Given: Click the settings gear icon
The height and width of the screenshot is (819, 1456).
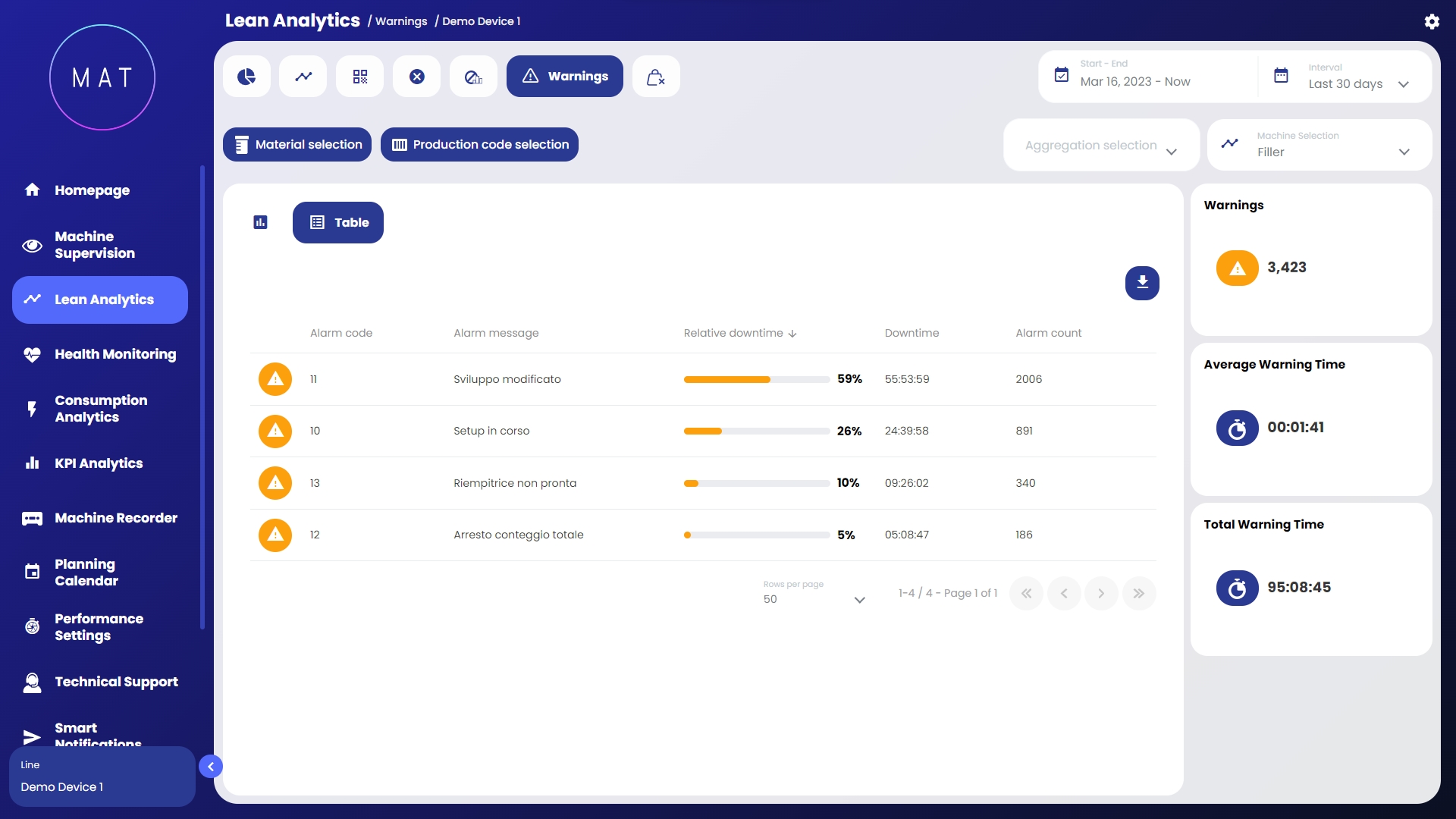Looking at the screenshot, I should click(x=1432, y=21).
